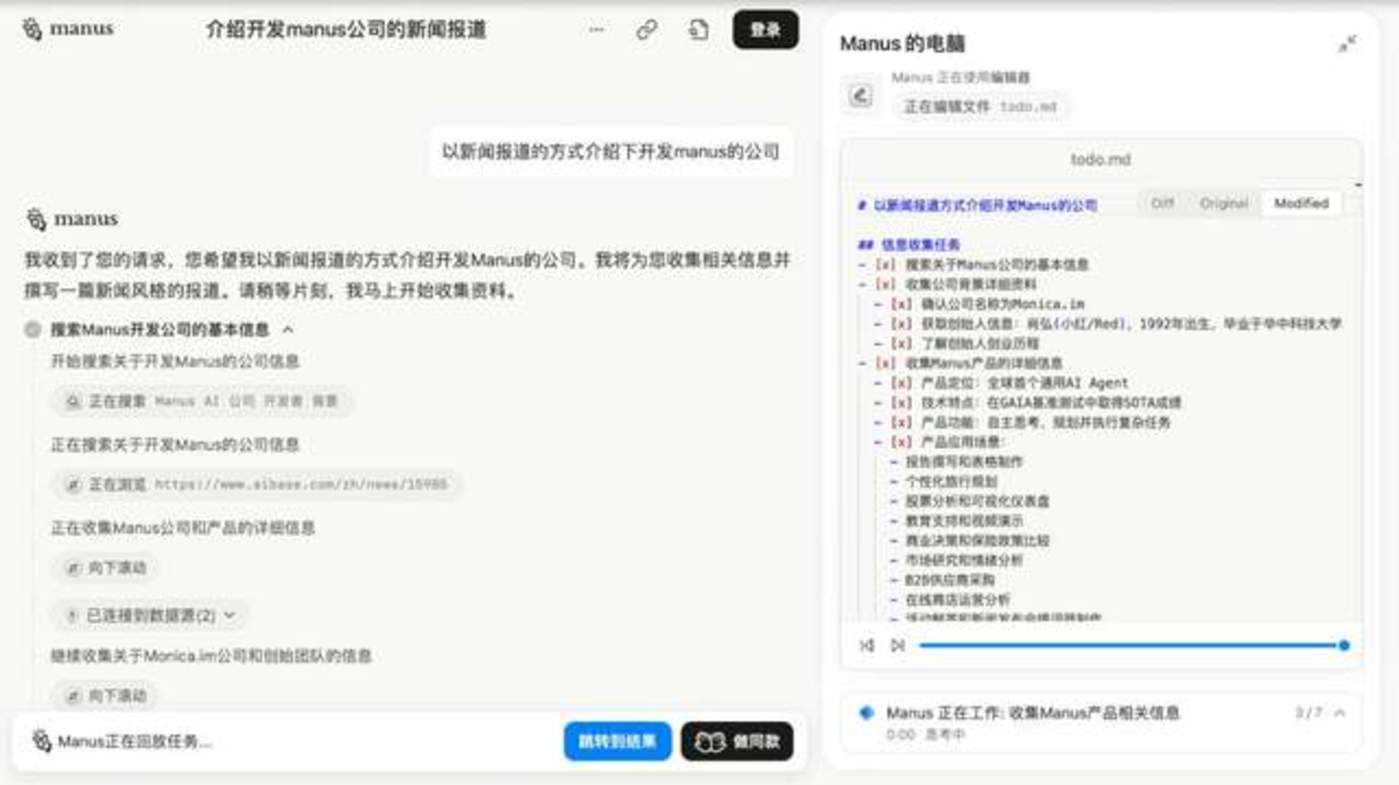
Task: Click the editor tool icon
Action: [860, 96]
